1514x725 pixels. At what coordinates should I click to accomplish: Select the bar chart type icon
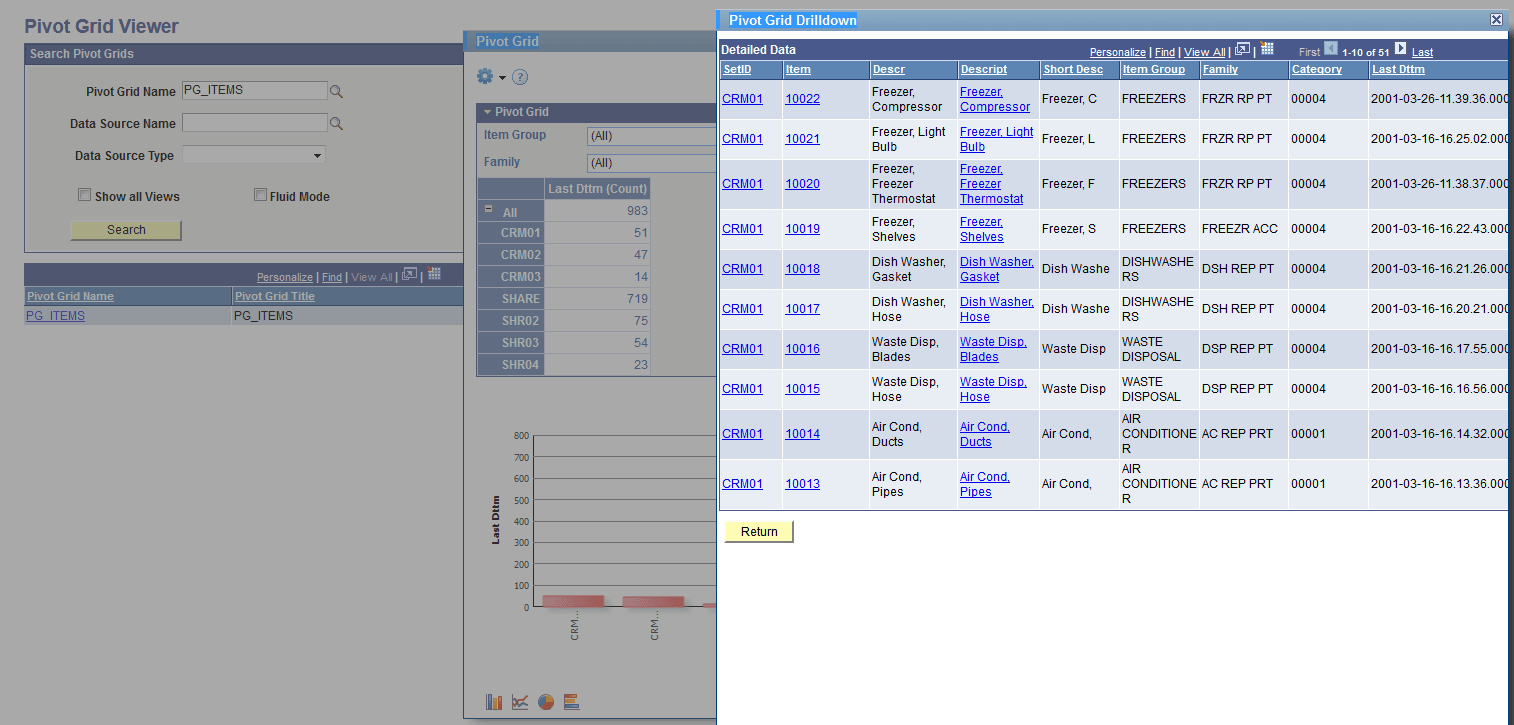point(494,701)
